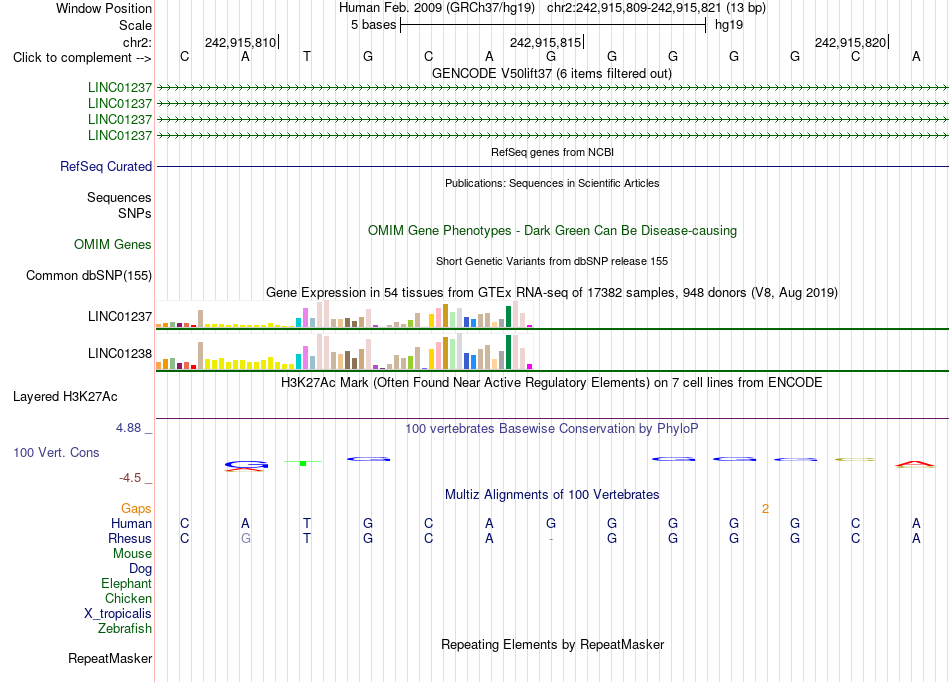The image size is (950, 682).
Task: Click the T base in the complement sequence row
Action: click(307, 57)
